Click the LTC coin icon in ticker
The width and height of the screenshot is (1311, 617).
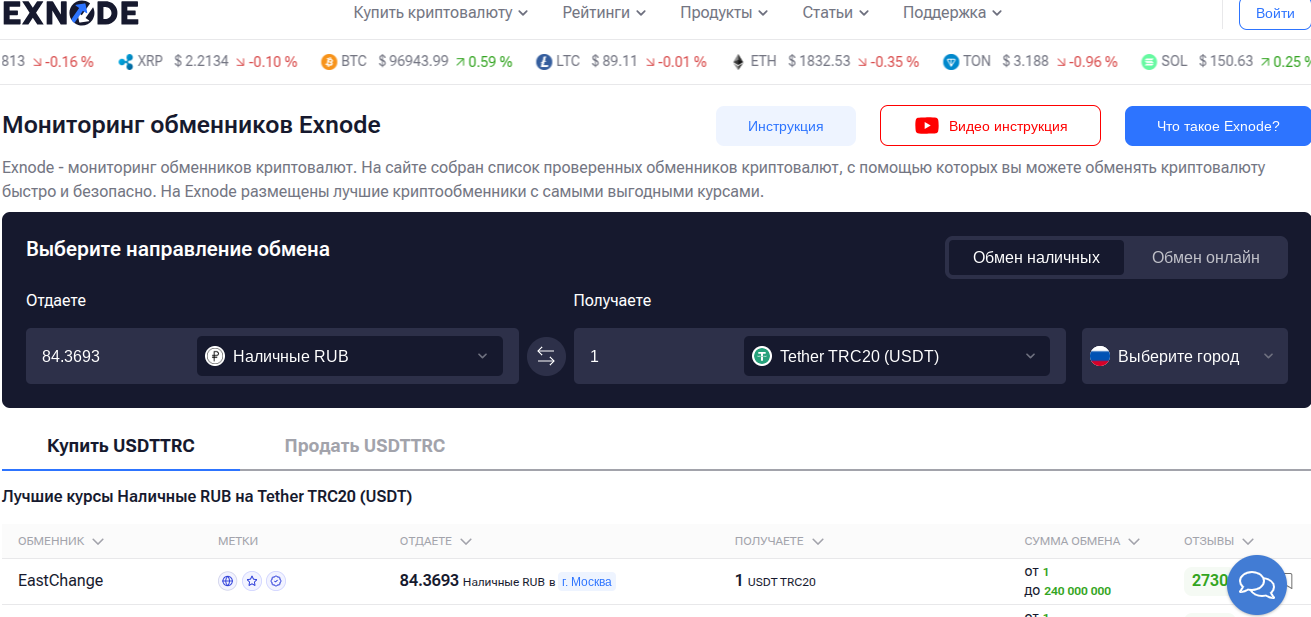tap(544, 62)
